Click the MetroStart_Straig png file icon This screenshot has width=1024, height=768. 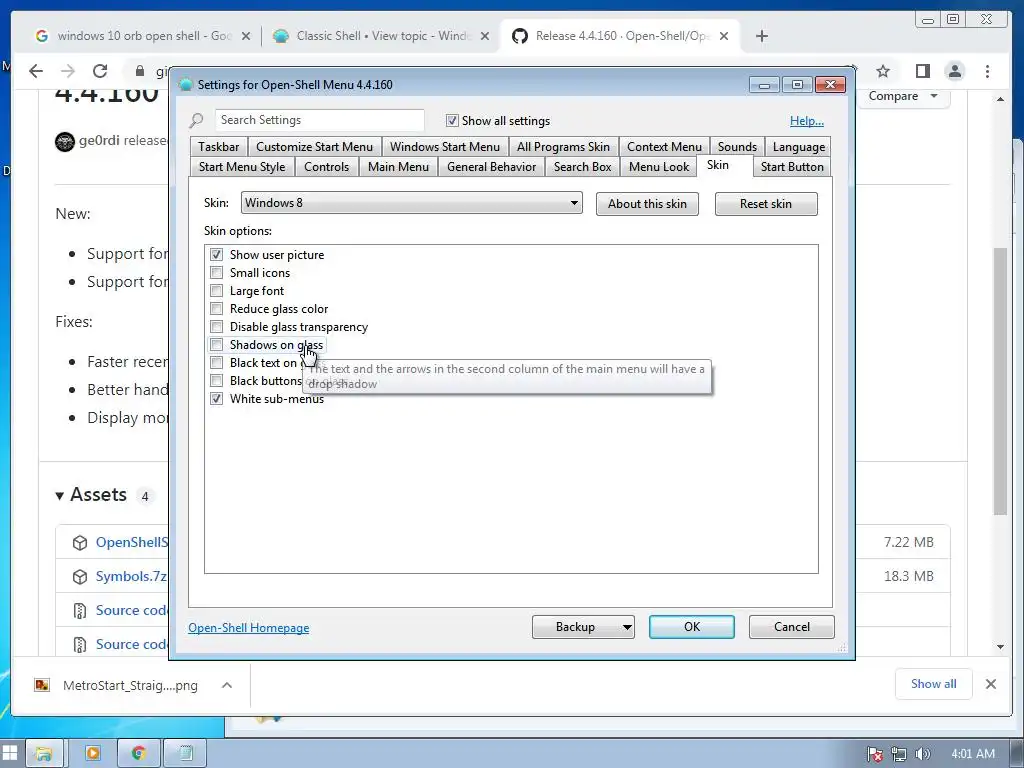pos(42,685)
